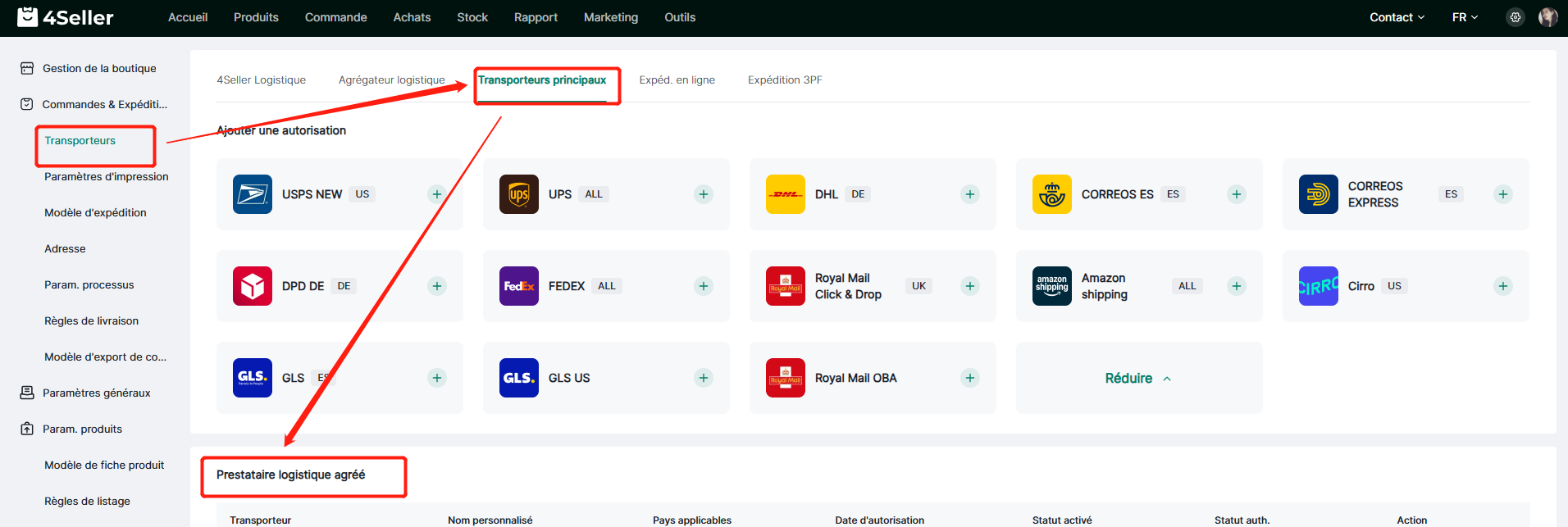Collapse carrier list with Réduire
Viewport: 1568px width, 527px height.
pyautogui.click(x=1138, y=378)
